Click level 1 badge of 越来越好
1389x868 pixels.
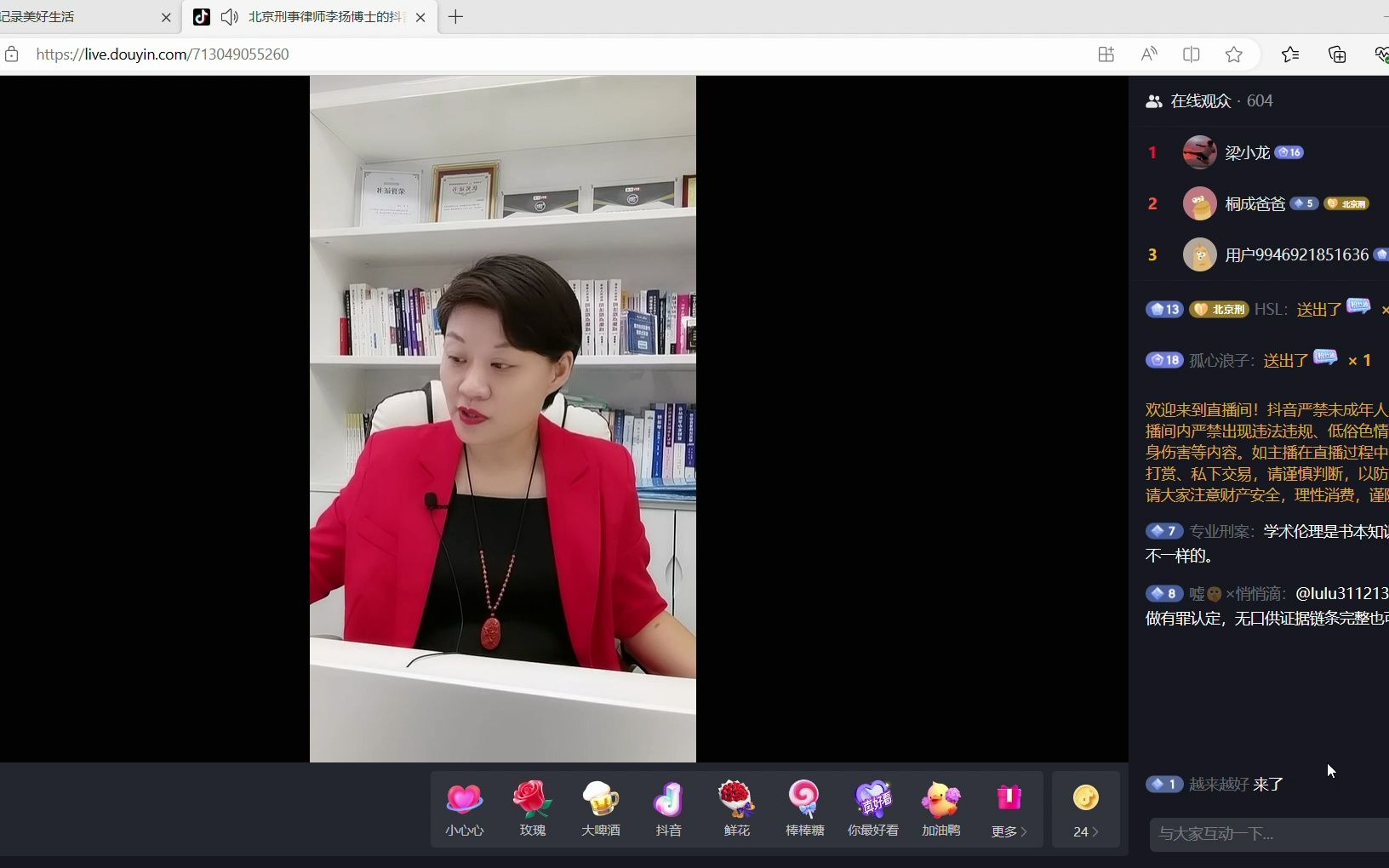click(x=1164, y=785)
